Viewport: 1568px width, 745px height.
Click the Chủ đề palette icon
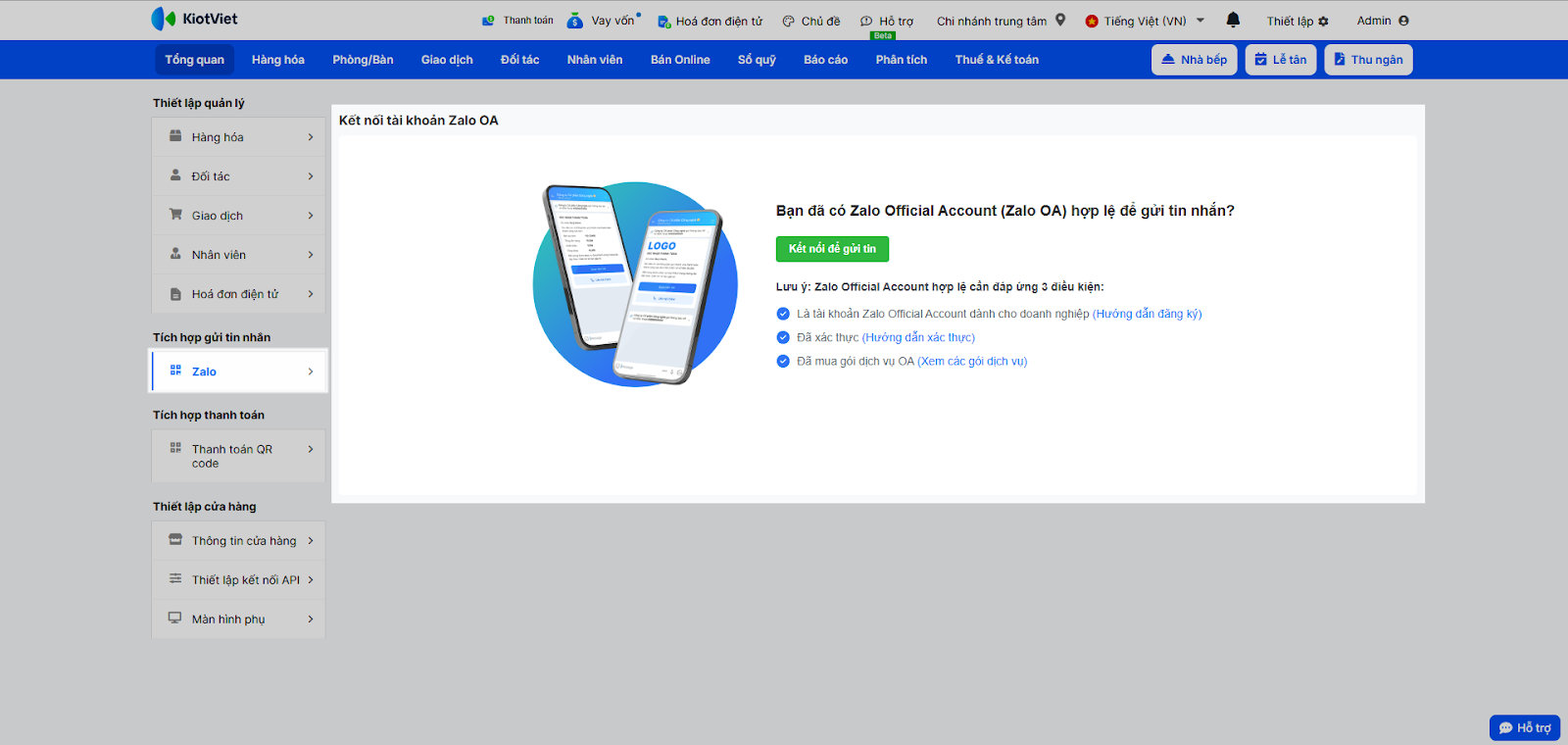click(789, 21)
